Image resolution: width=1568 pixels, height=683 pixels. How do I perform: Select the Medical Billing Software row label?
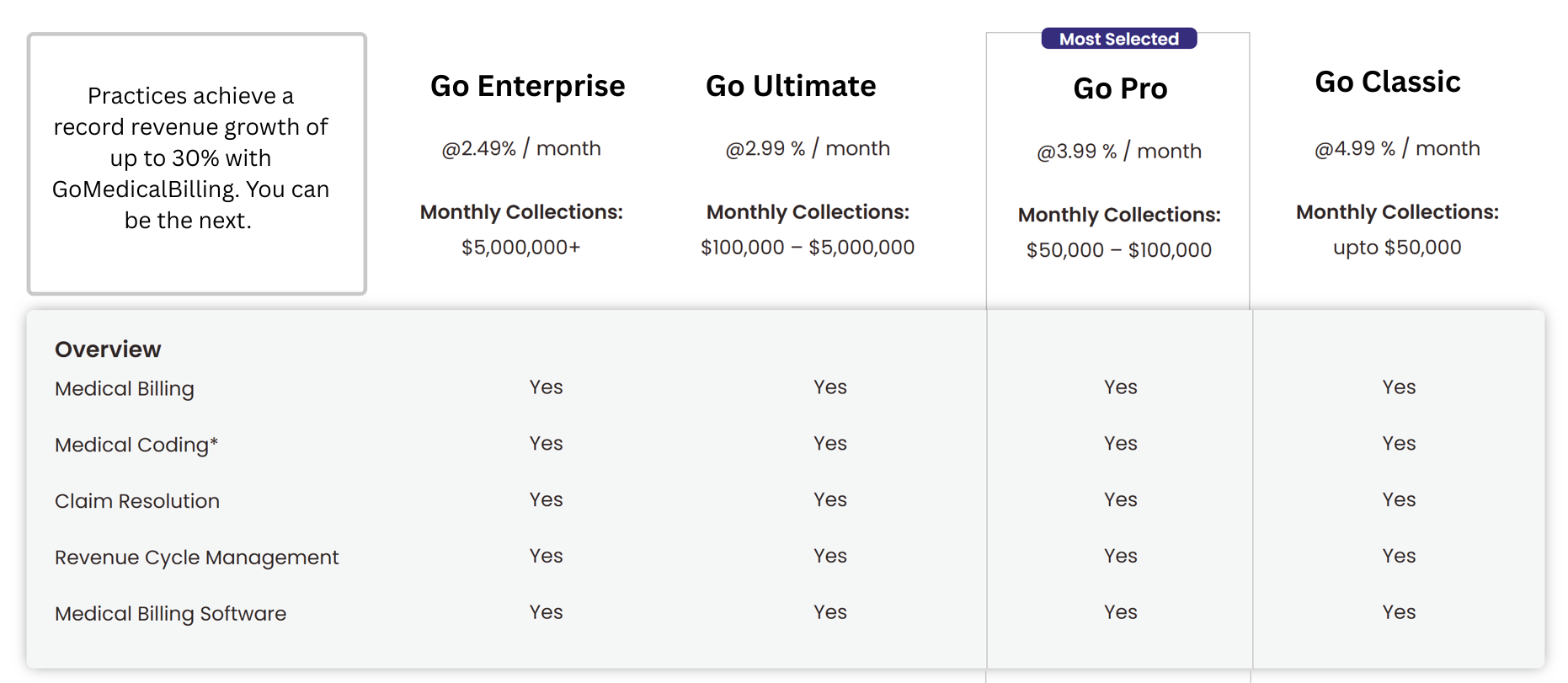click(170, 614)
